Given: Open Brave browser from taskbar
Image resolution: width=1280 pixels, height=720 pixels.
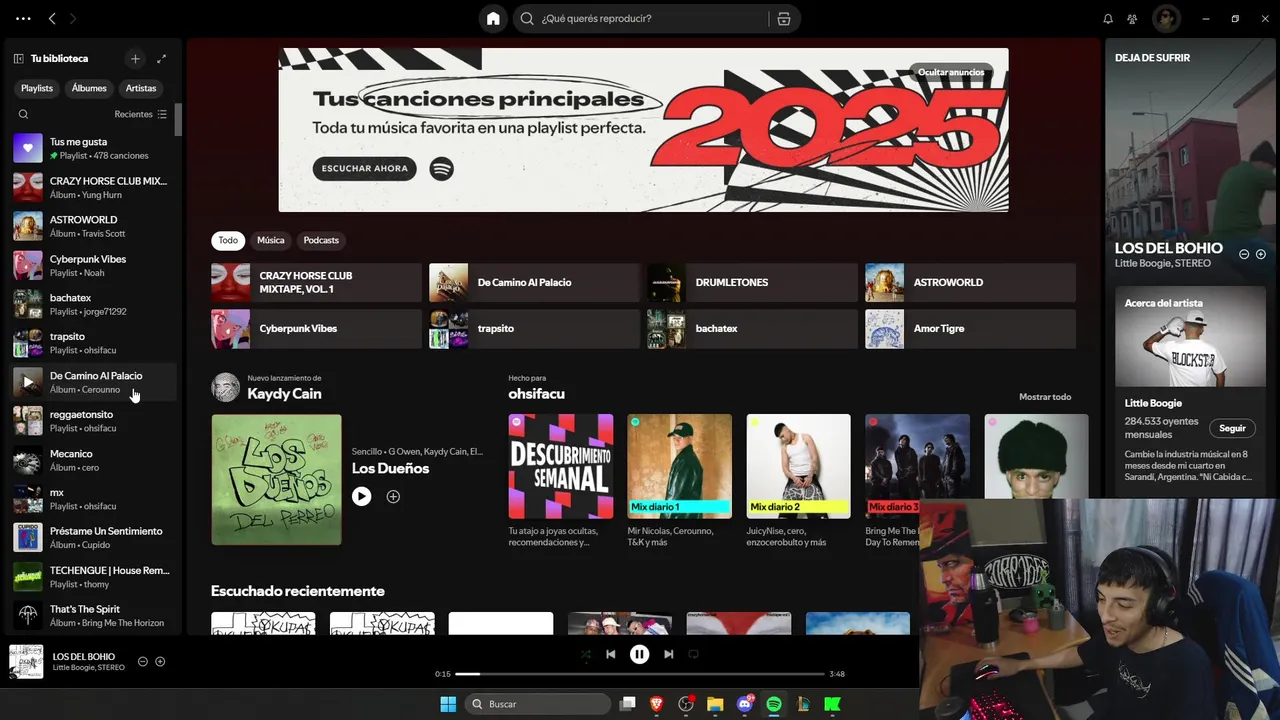Looking at the screenshot, I should point(657,704).
